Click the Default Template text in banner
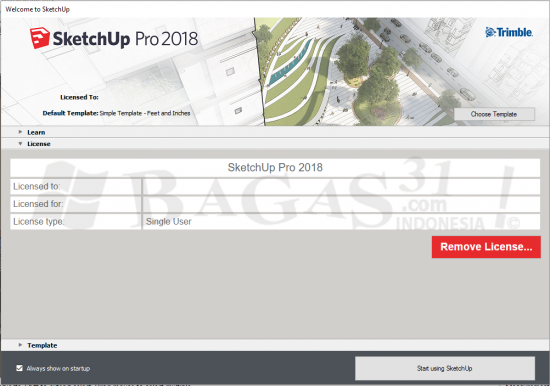Viewport: 550px width, 386px height. pyautogui.click(x=116, y=113)
